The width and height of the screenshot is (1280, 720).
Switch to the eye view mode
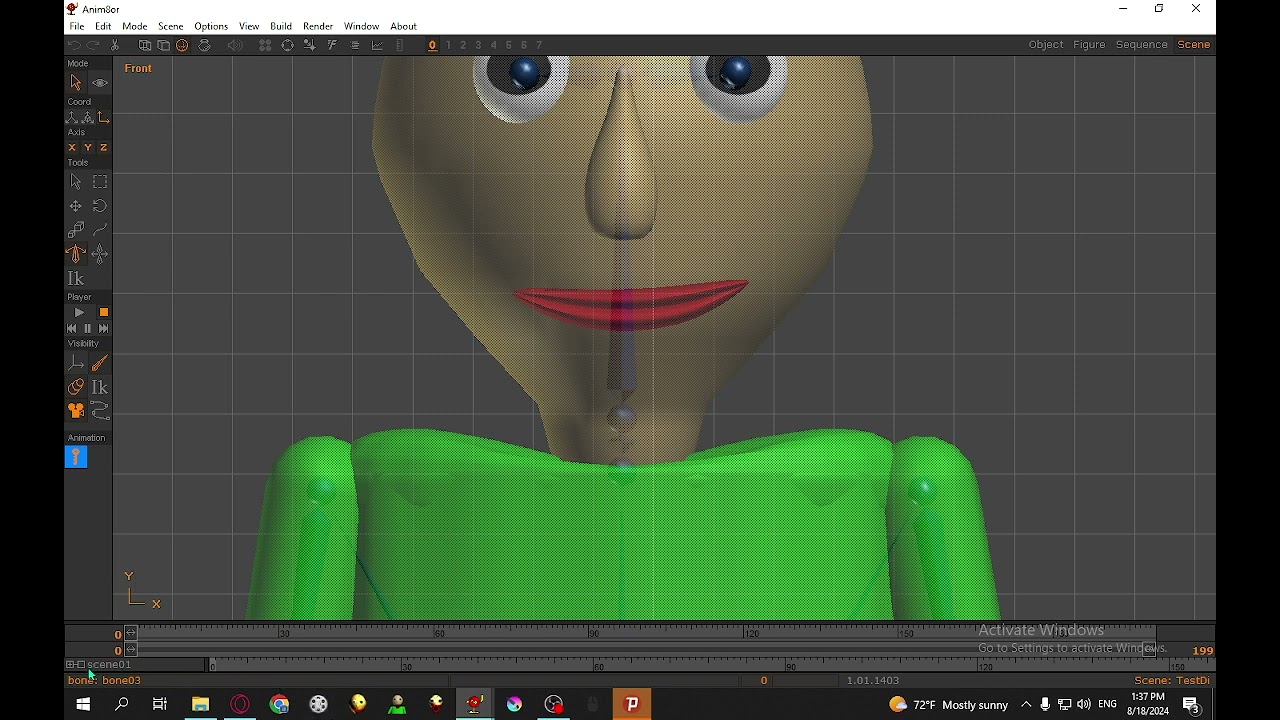[100, 83]
